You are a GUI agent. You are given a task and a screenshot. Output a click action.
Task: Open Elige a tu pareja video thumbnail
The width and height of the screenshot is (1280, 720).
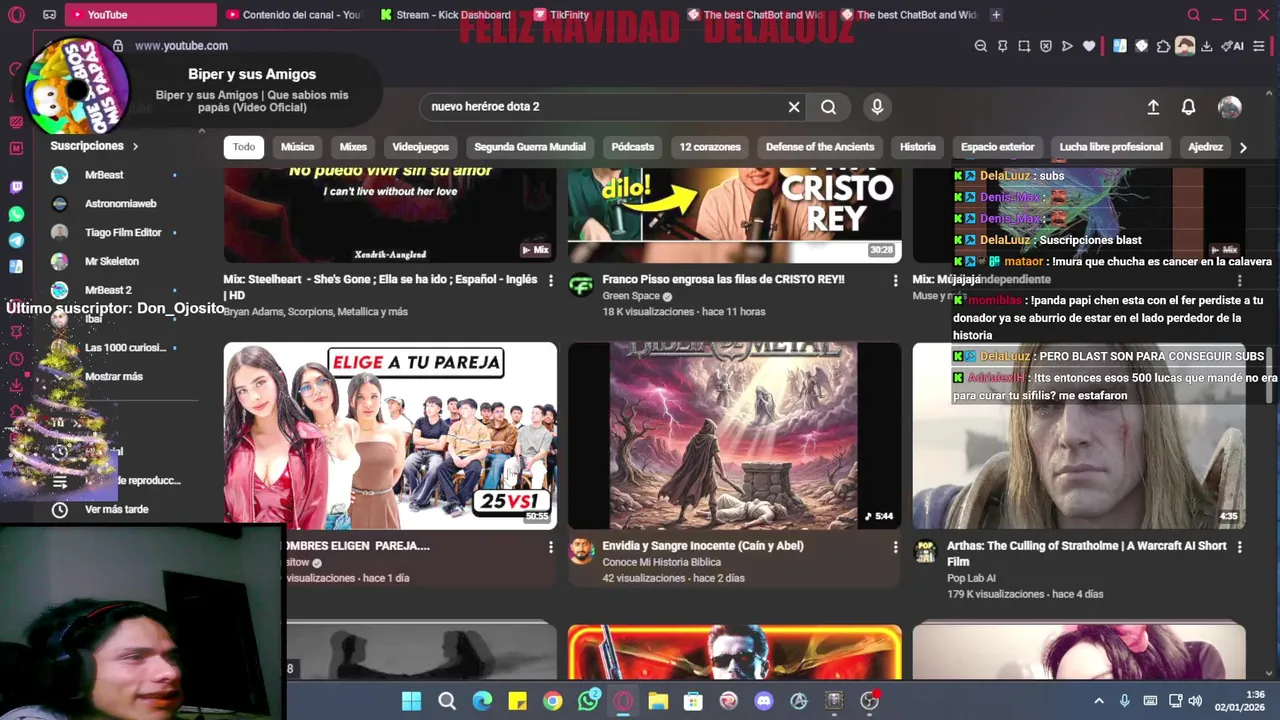click(390, 436)
